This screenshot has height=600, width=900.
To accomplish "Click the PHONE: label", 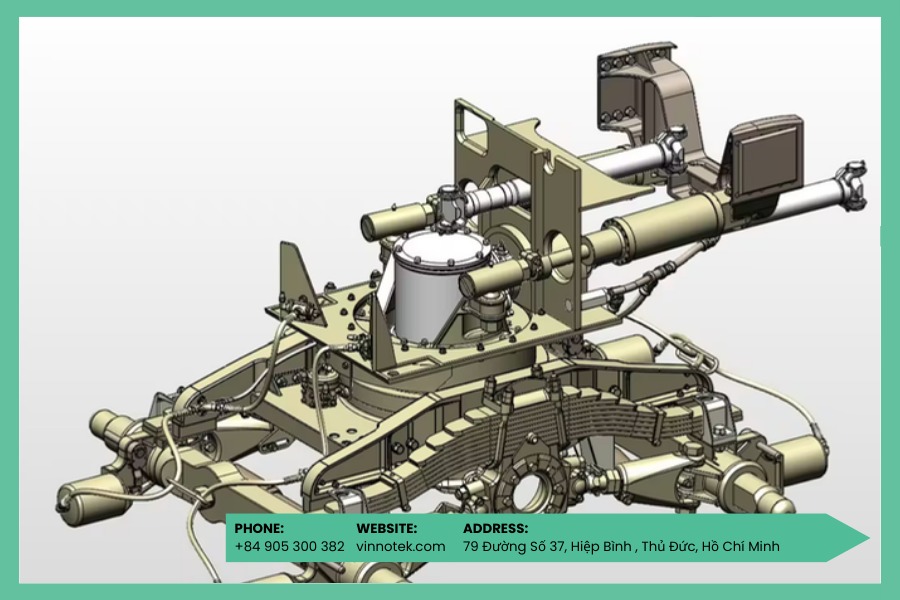I will (259, 528).
